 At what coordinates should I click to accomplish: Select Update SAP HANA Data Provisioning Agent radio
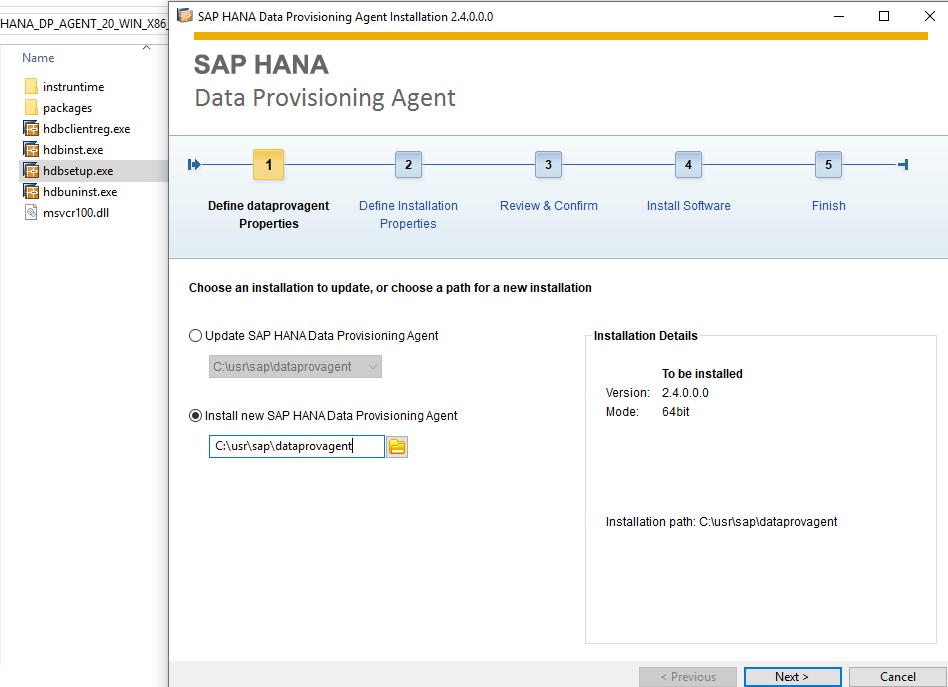click(x=195, y=336)
